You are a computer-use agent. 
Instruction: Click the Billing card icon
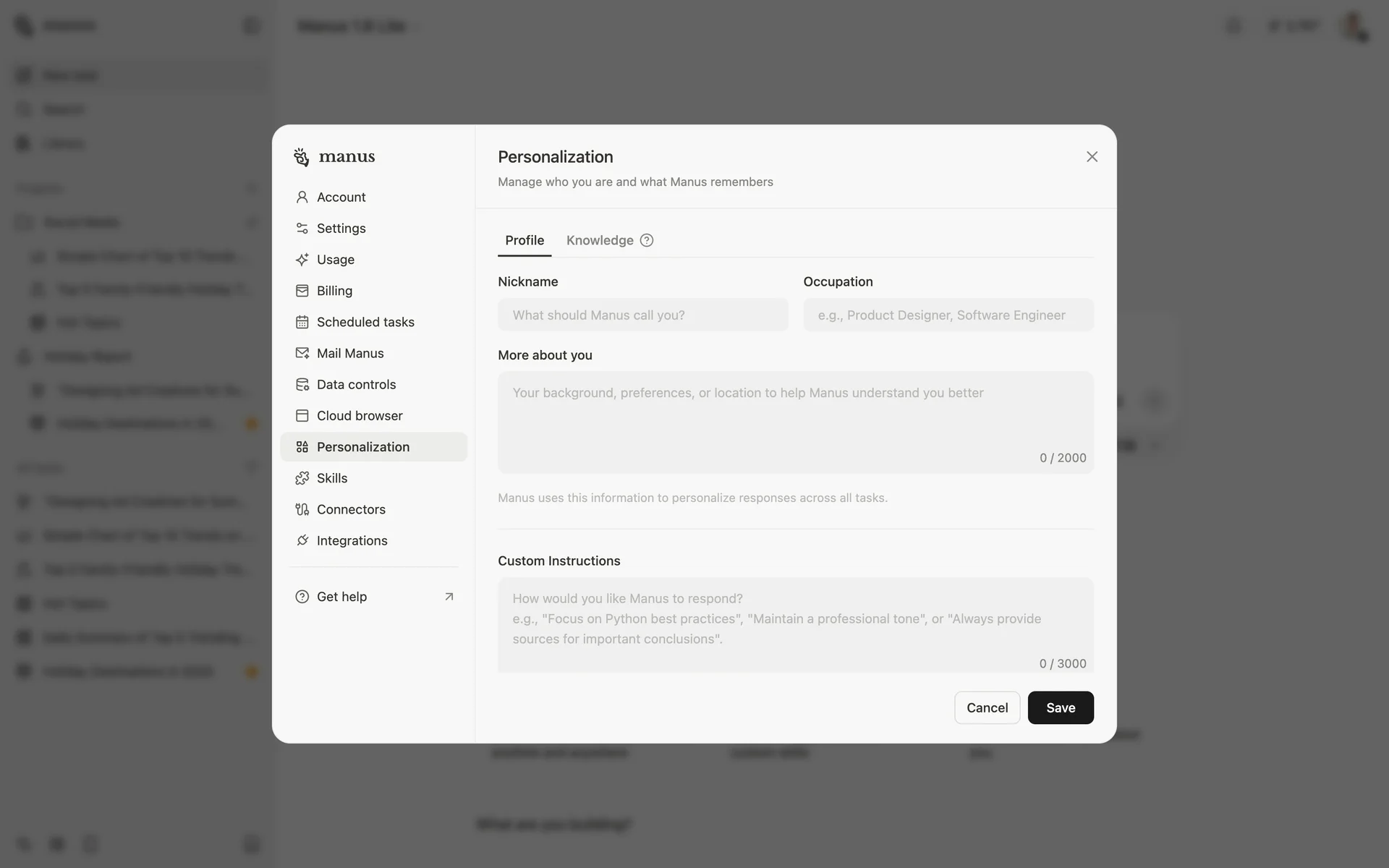[302, 291]
